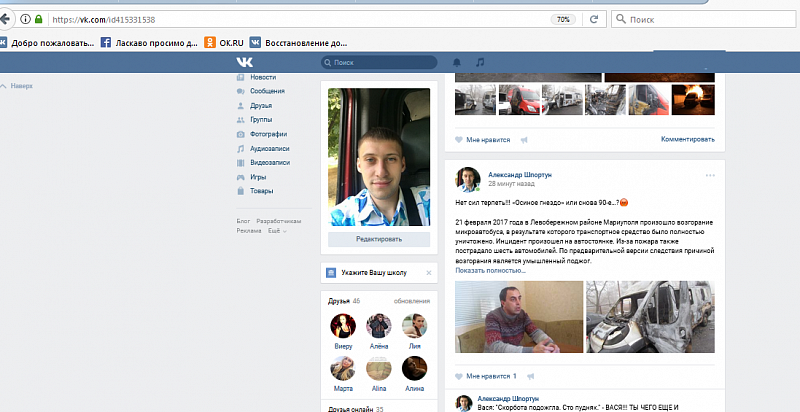Screen dimensions: 800x412
Task: Click the VK logo in header
Action: 244,62
